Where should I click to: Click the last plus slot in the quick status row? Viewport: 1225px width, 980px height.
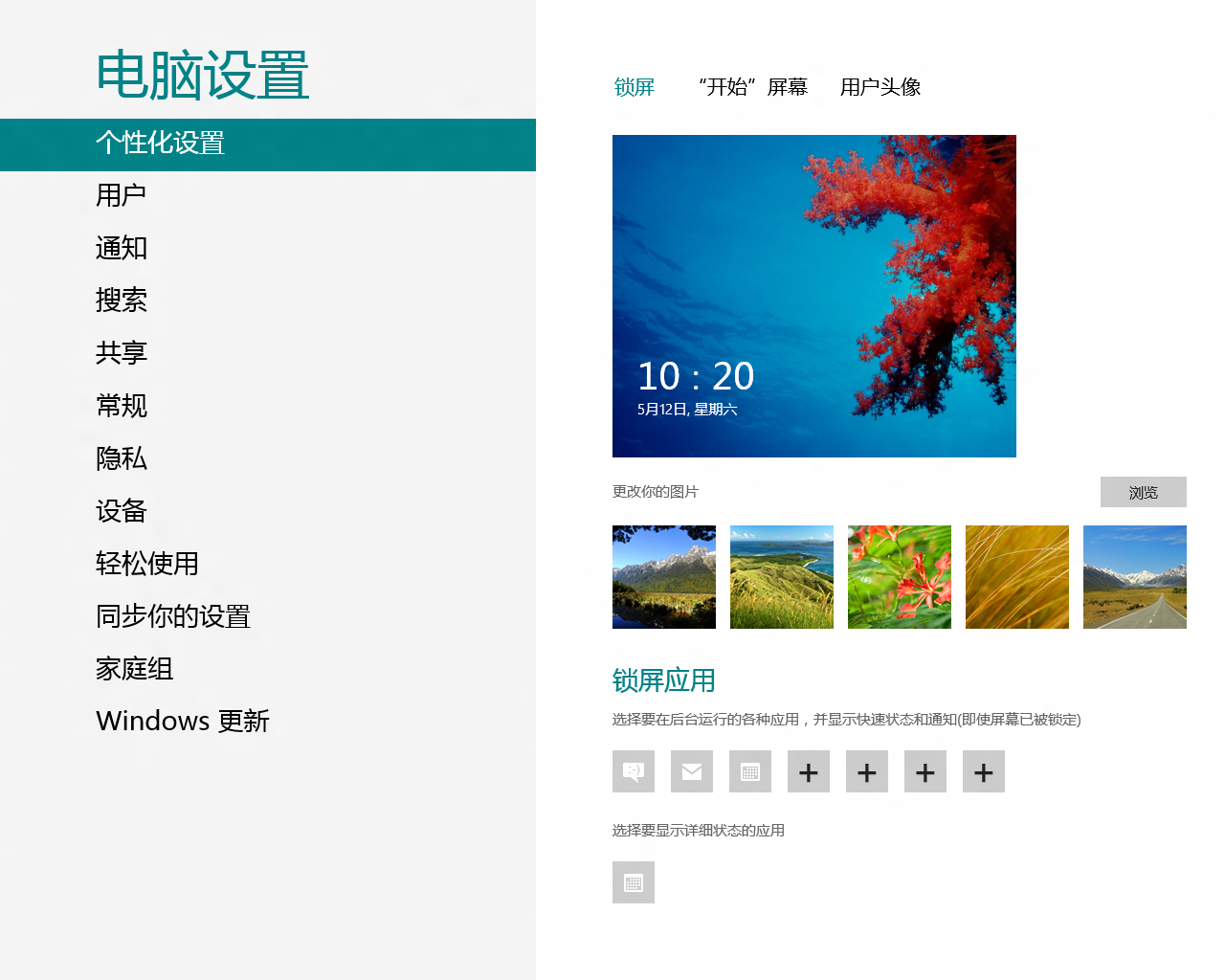[x=984, y=771]
